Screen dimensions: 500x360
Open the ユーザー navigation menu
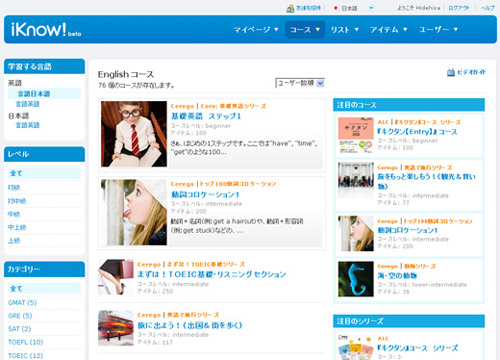(438, 29)
